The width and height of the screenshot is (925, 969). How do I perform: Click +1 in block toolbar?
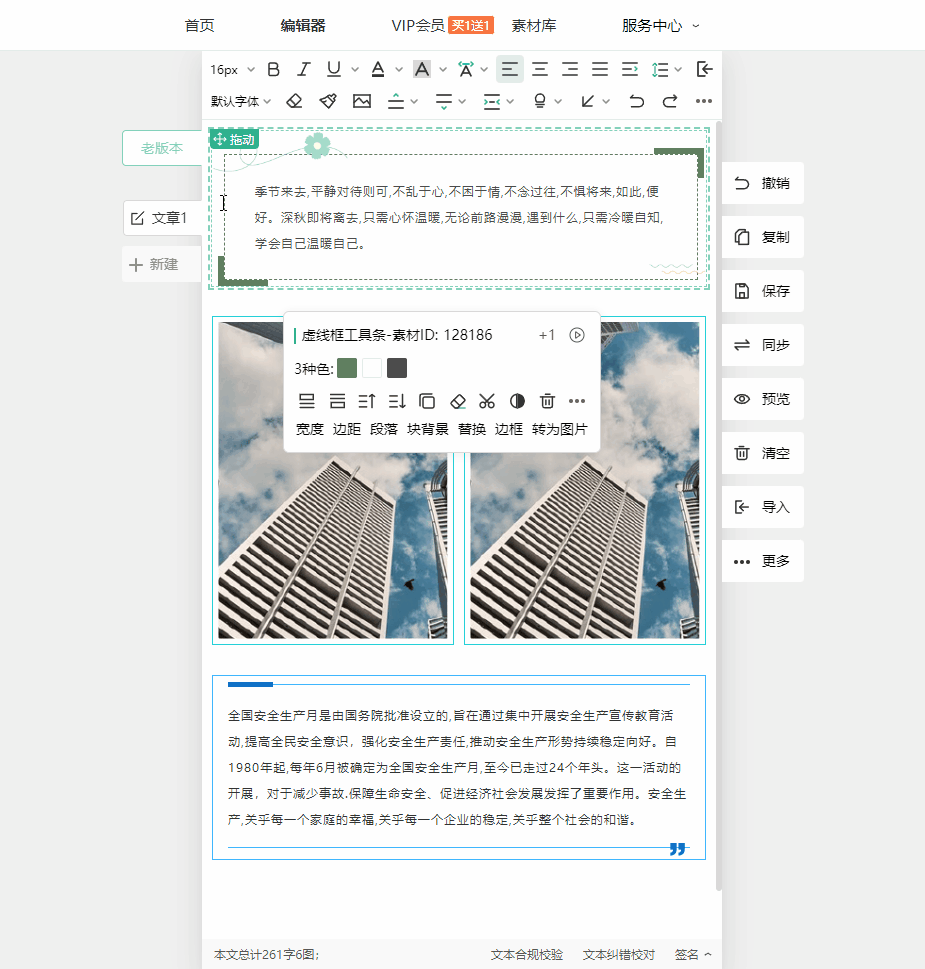547,335
